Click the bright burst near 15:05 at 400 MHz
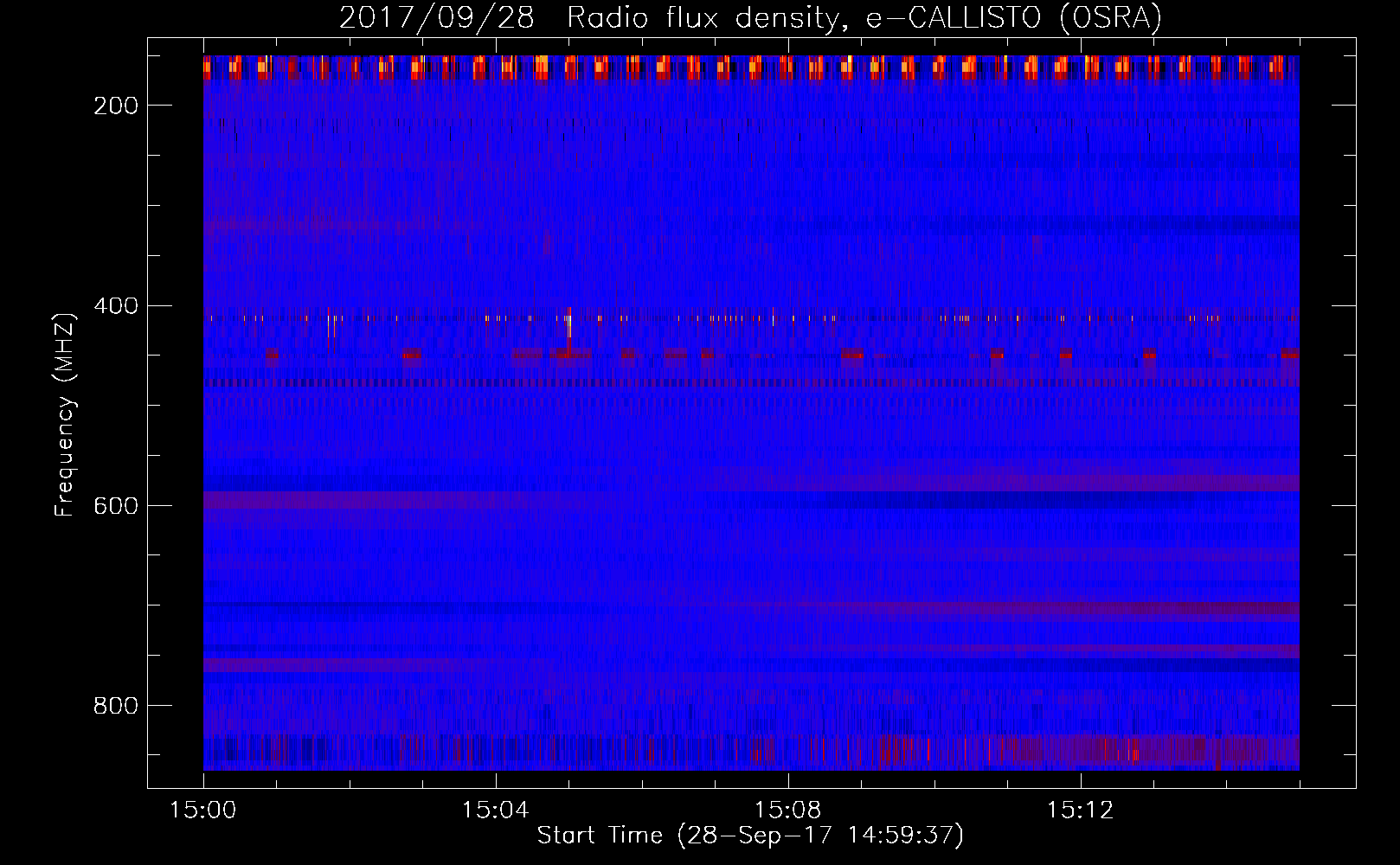 pos(568,330)
